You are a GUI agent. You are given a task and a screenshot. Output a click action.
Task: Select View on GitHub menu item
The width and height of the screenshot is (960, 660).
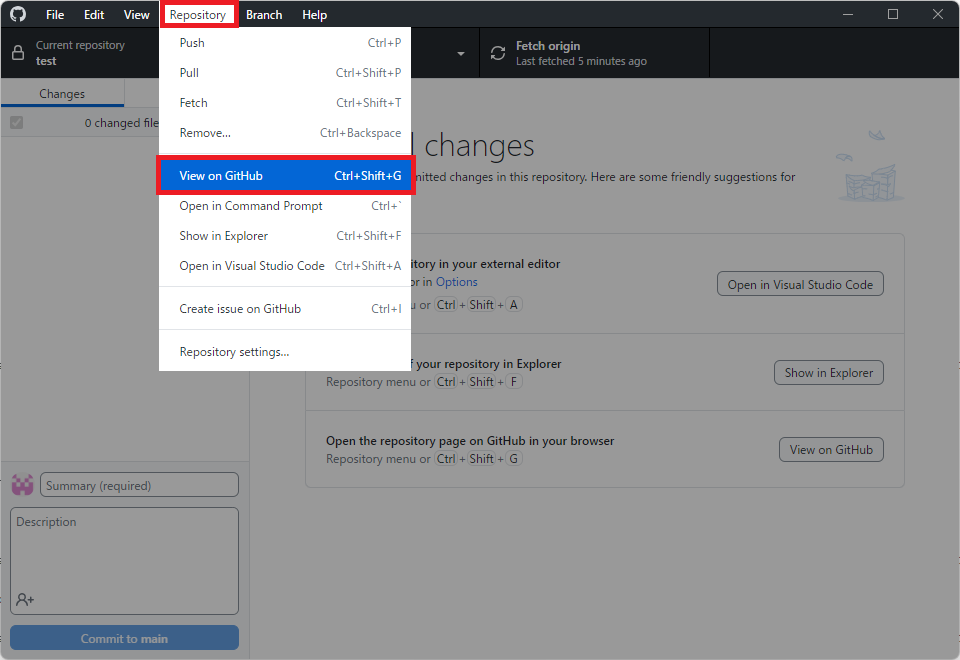tap(285, 176)
